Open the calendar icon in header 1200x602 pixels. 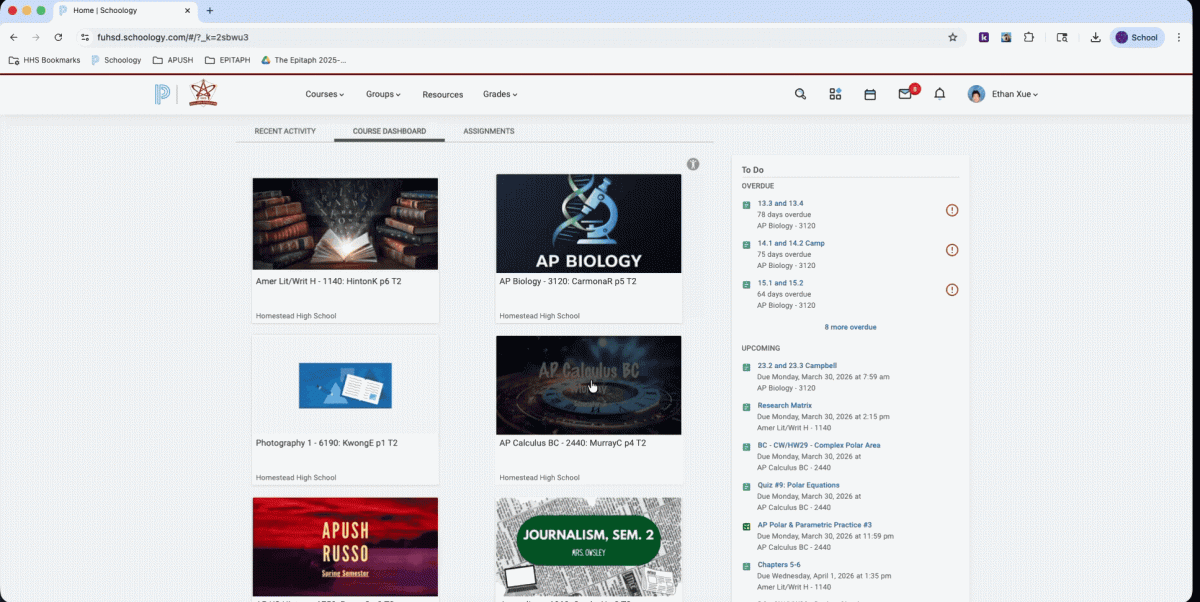(x=870, y=94)
